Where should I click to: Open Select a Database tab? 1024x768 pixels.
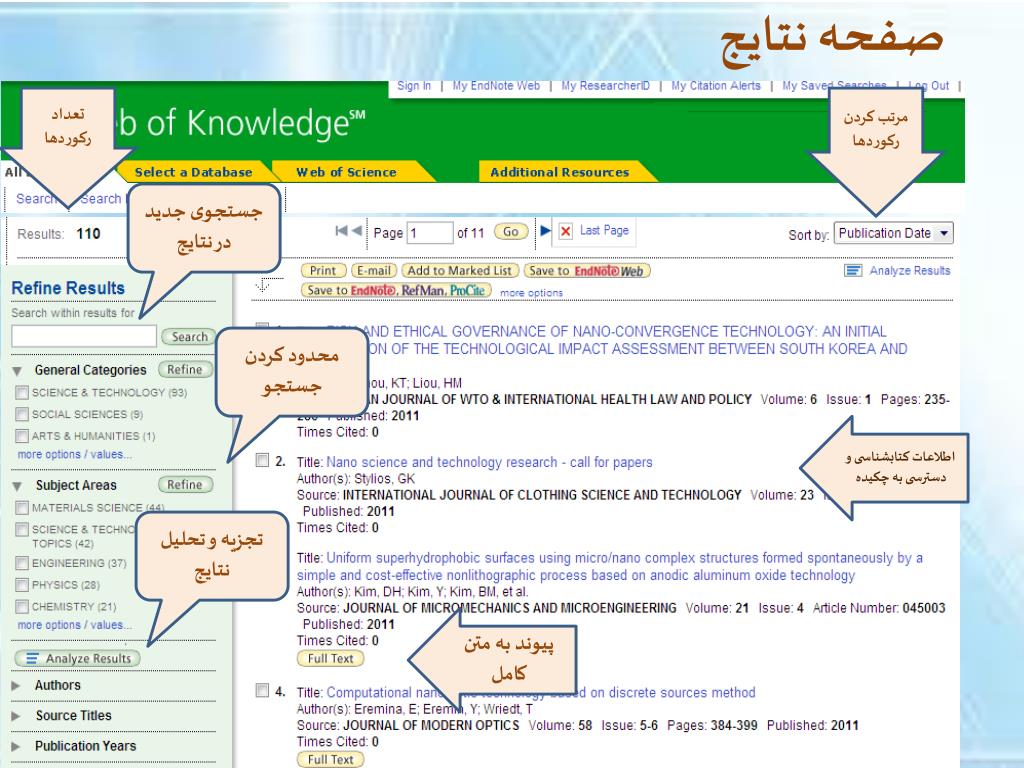coord(193,172)
